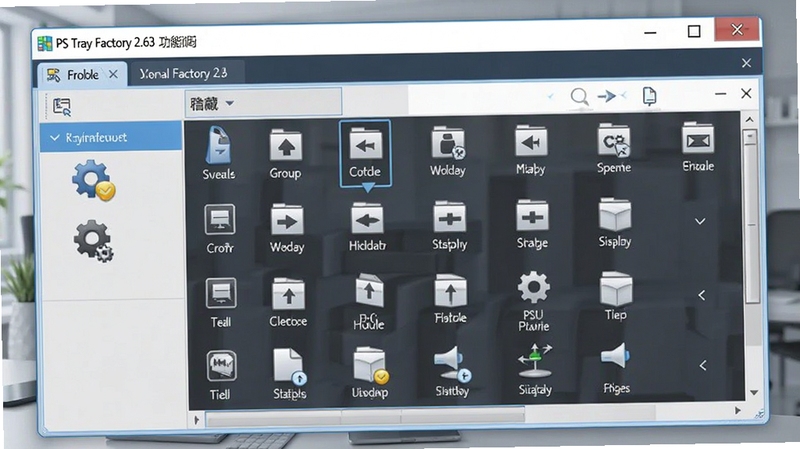Open the Cleoce folder icon
800x449 pixels.
(x=288, y=294)
